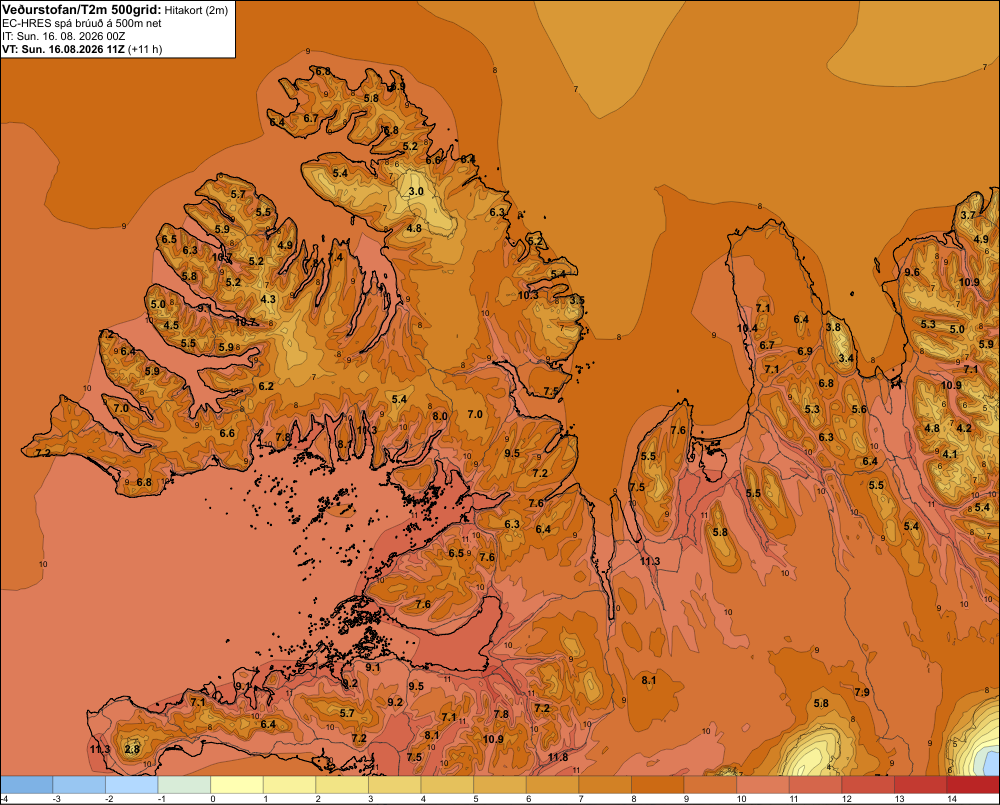Click the 2.8 temperature value on the map
1000x805 pixels.
pos(132,749)
